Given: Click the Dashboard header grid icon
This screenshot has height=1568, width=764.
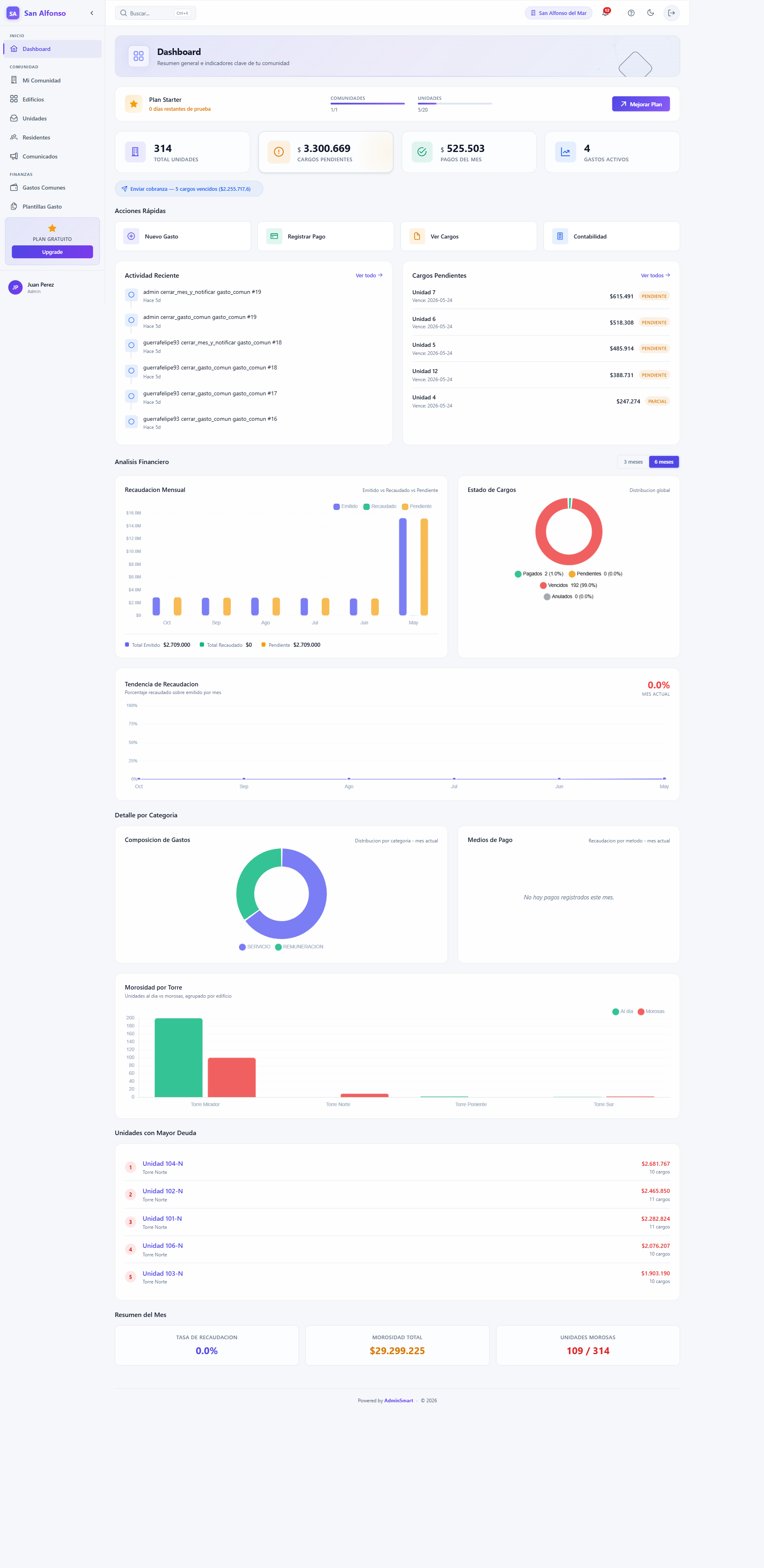Looking at the screenshot, I should [x=139, y=56].
